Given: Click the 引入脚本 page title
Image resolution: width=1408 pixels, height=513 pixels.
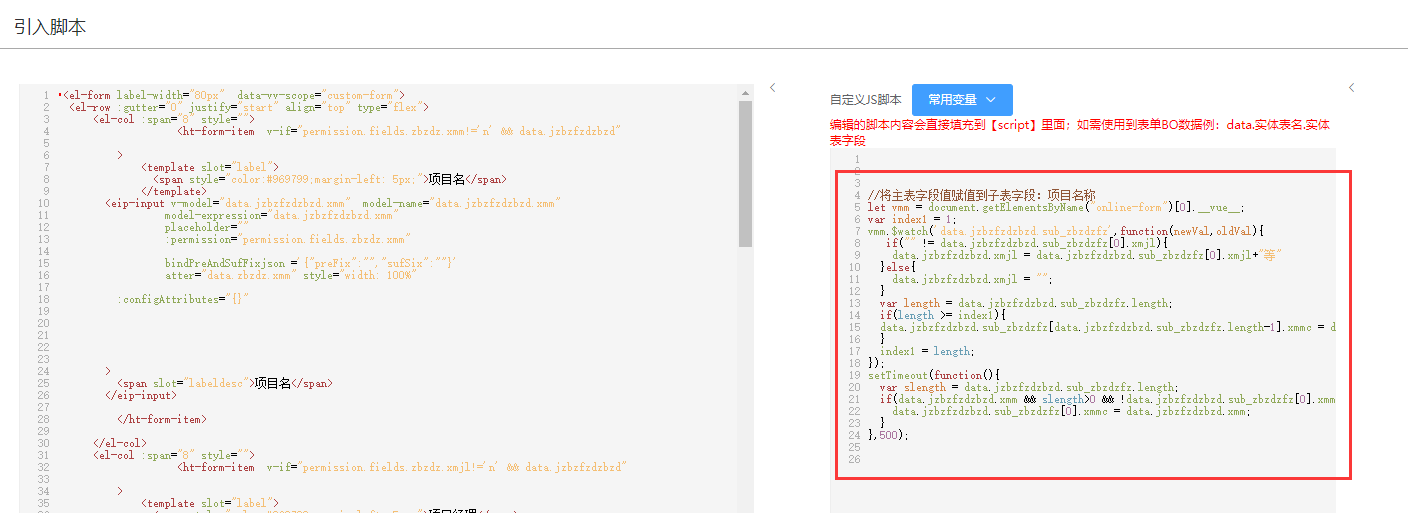Looking at the screenshot, I should coord(50,27).
